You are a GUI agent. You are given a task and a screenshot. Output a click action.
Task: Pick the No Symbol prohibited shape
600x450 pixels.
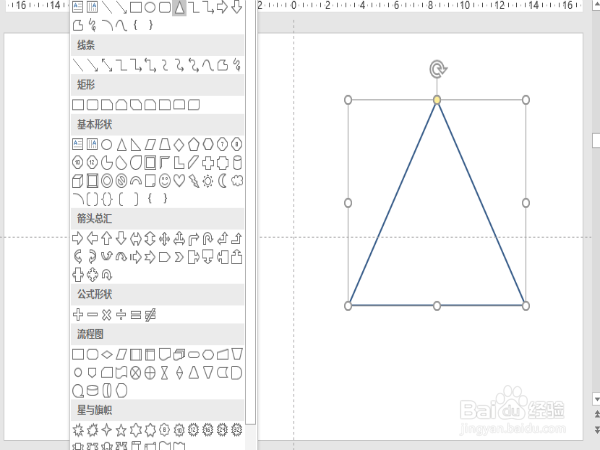pyautogui.click(x=121, y=181)
